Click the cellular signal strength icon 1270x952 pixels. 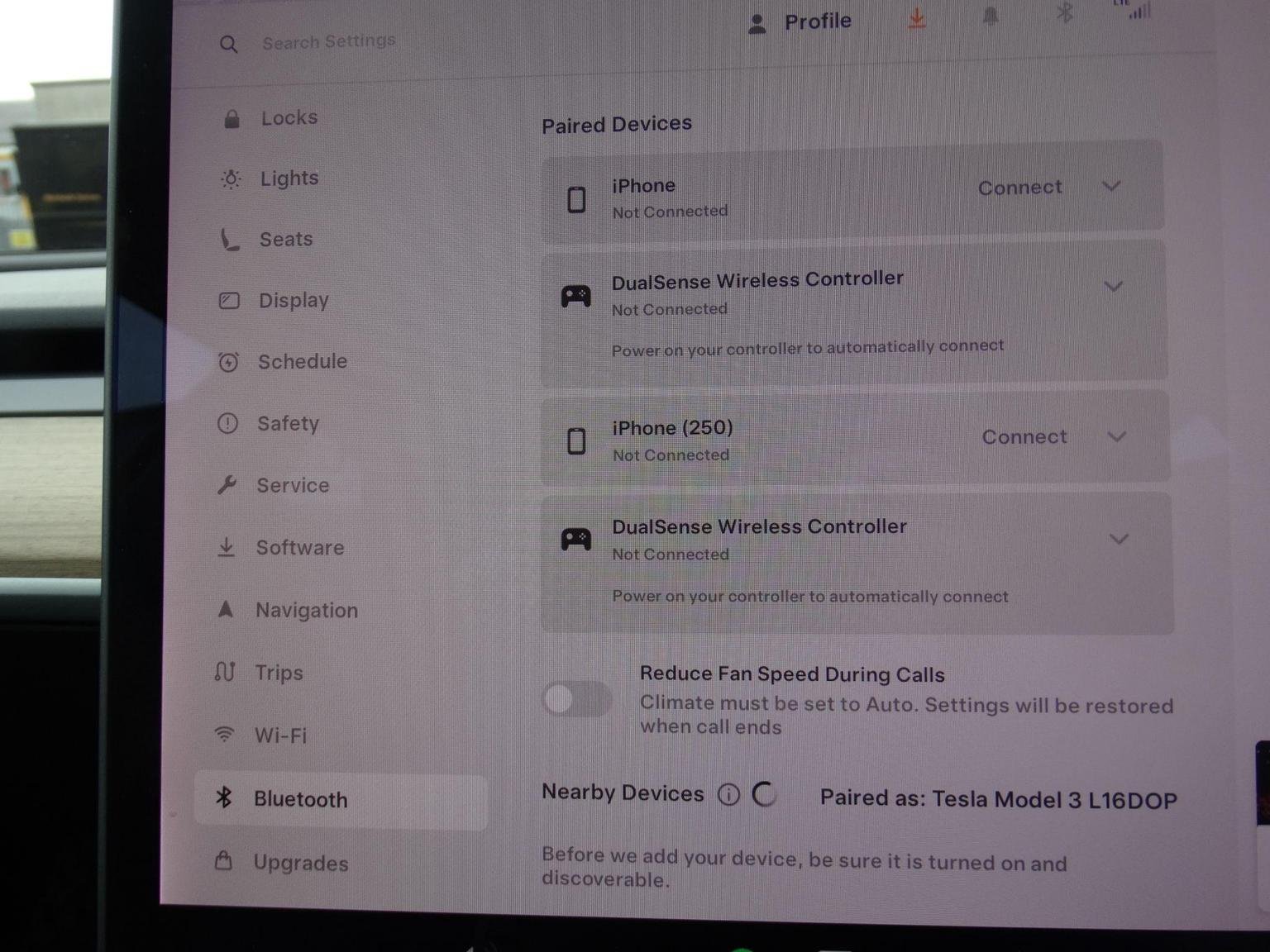(x=1139, y=12)
